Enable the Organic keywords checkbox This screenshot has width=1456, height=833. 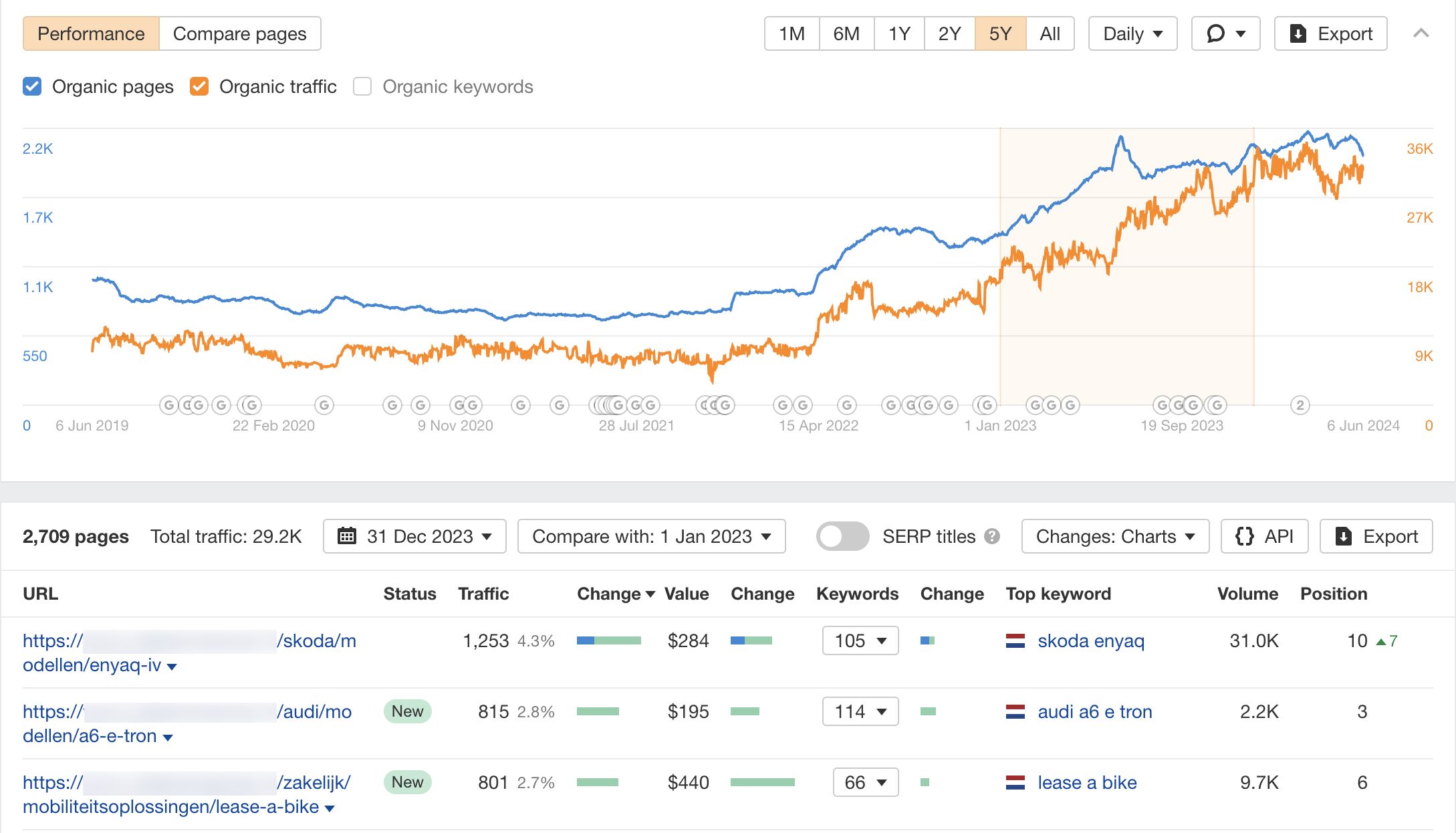[x=362, y=86]
